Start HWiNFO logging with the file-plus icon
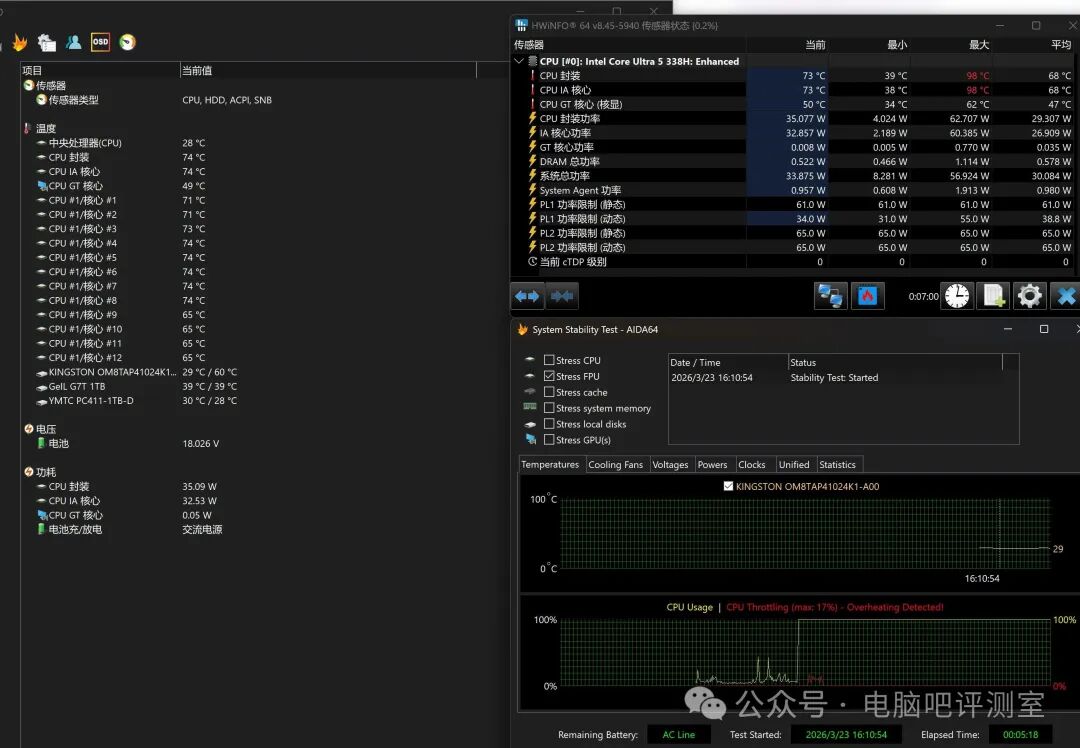This screenshot has width=1080, height=748. [993, 296]
